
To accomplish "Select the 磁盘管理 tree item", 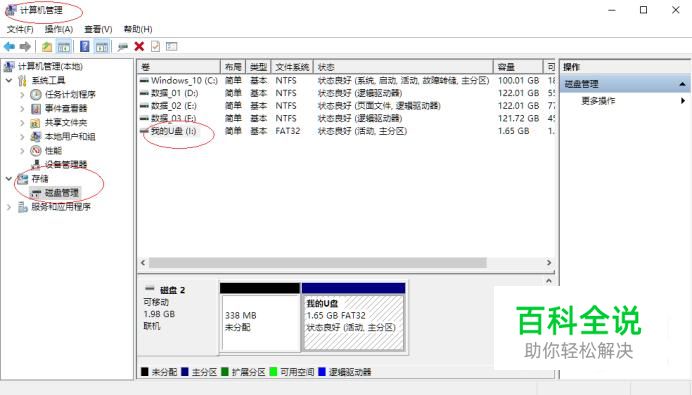I will (x=61, y=193).
